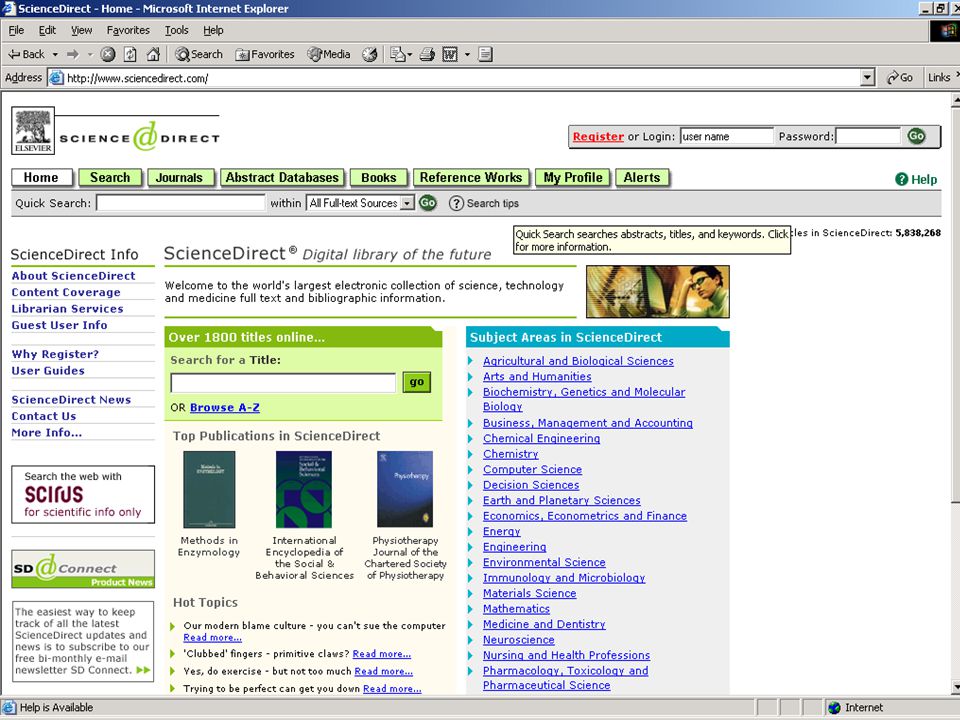Click the Quick Search text field
The image size is (960, 720).
(x=181, y=203)
